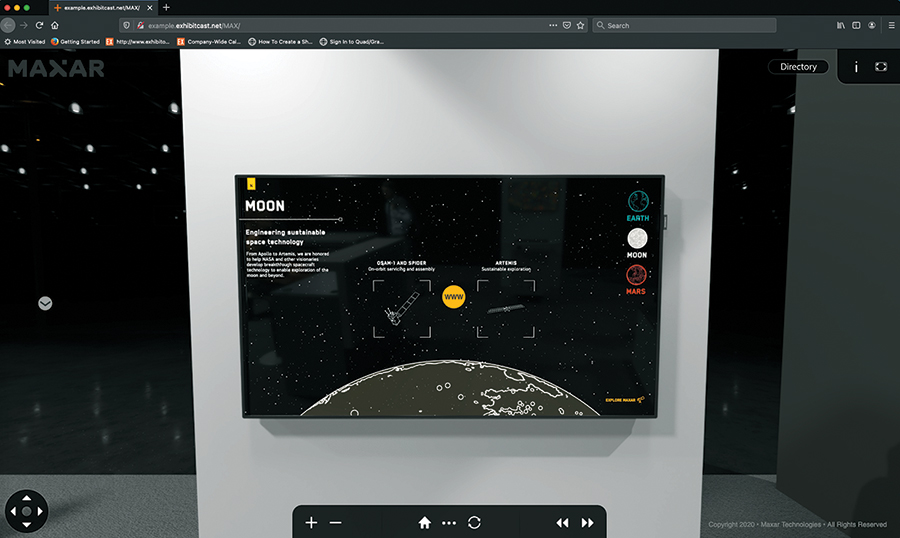Open the Getting Started bookmark
The width and height of the screenshot is (900, 538).
[75, 41]
